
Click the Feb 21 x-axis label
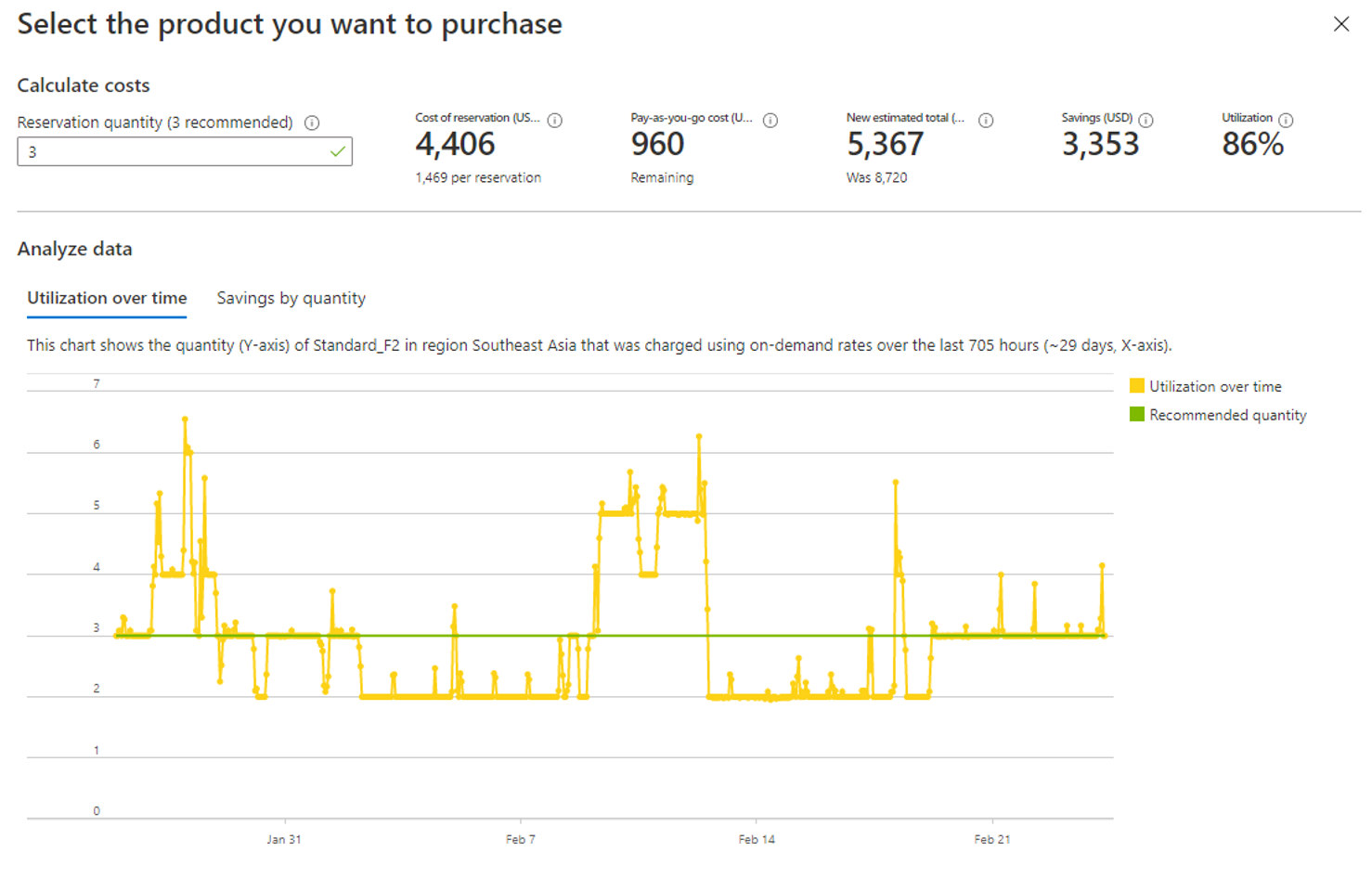991,839
